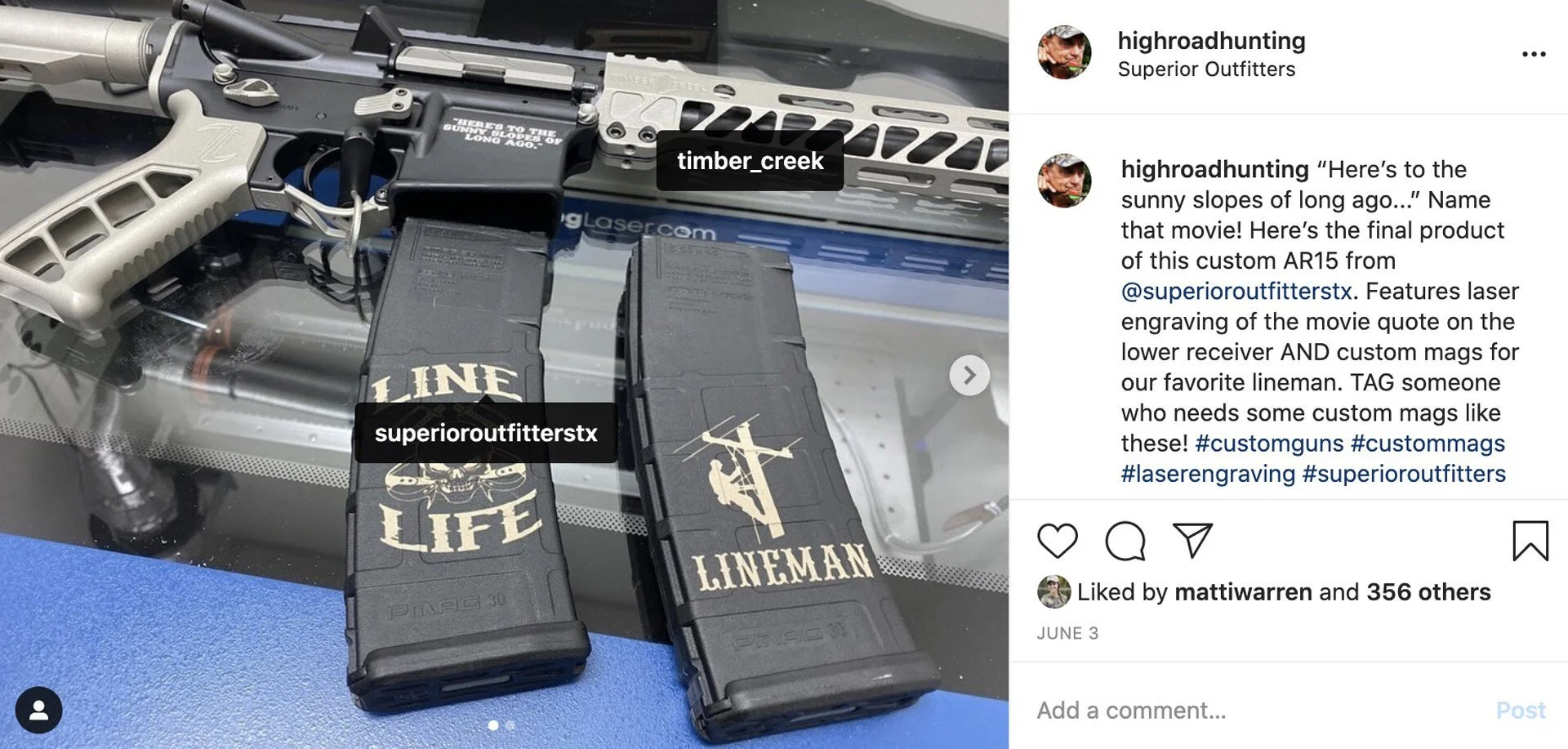This screenshot has width=1568, height=749.
Task: Open highroadhunting username in header
Action: tap(1211, 40)
